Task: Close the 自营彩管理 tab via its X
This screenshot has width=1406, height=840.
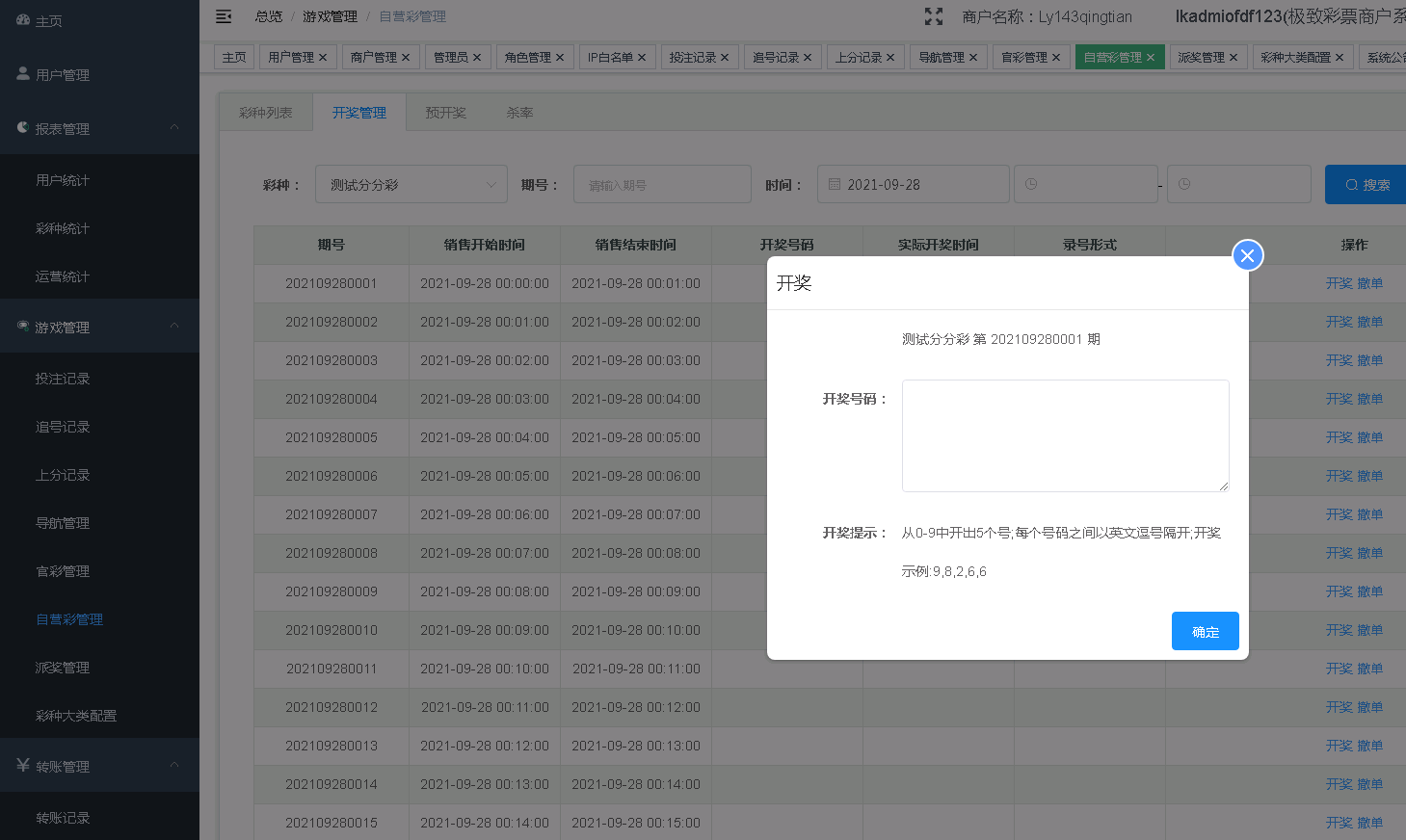Action: (x=1151, y=58)
